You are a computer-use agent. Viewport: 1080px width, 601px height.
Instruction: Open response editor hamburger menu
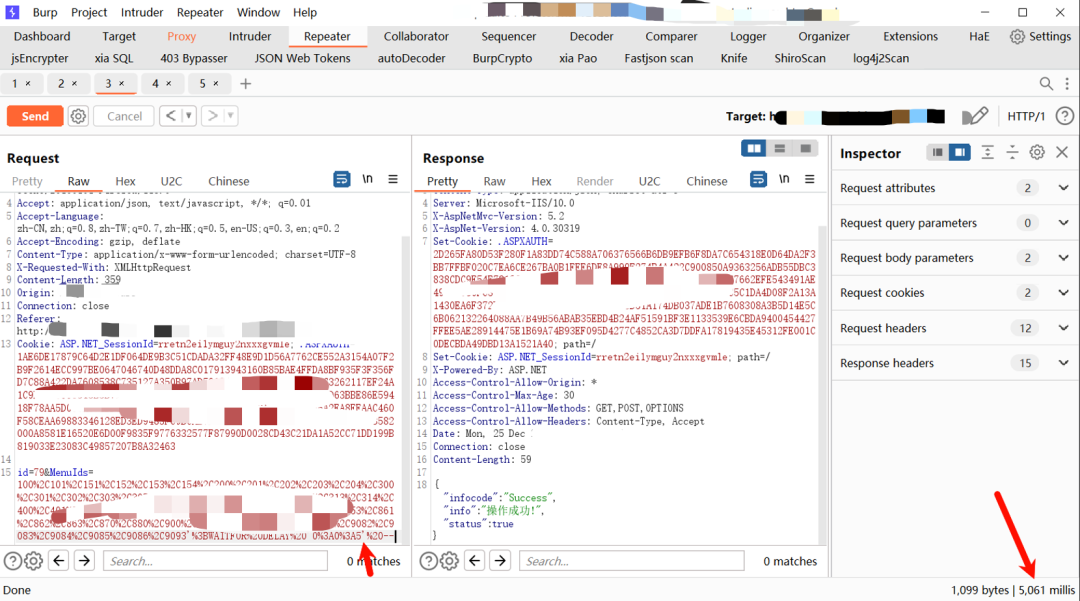810,179
